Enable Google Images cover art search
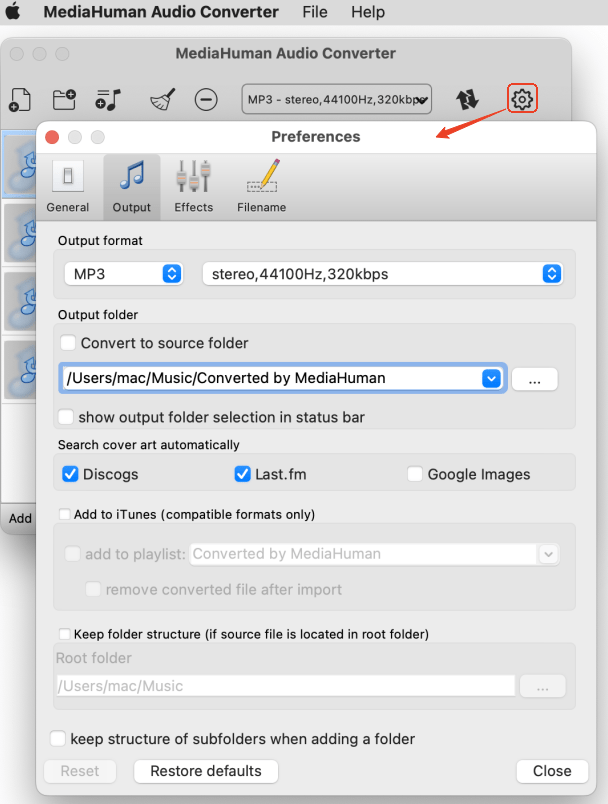Screen dimensions: 608x804 pos(415,474)
